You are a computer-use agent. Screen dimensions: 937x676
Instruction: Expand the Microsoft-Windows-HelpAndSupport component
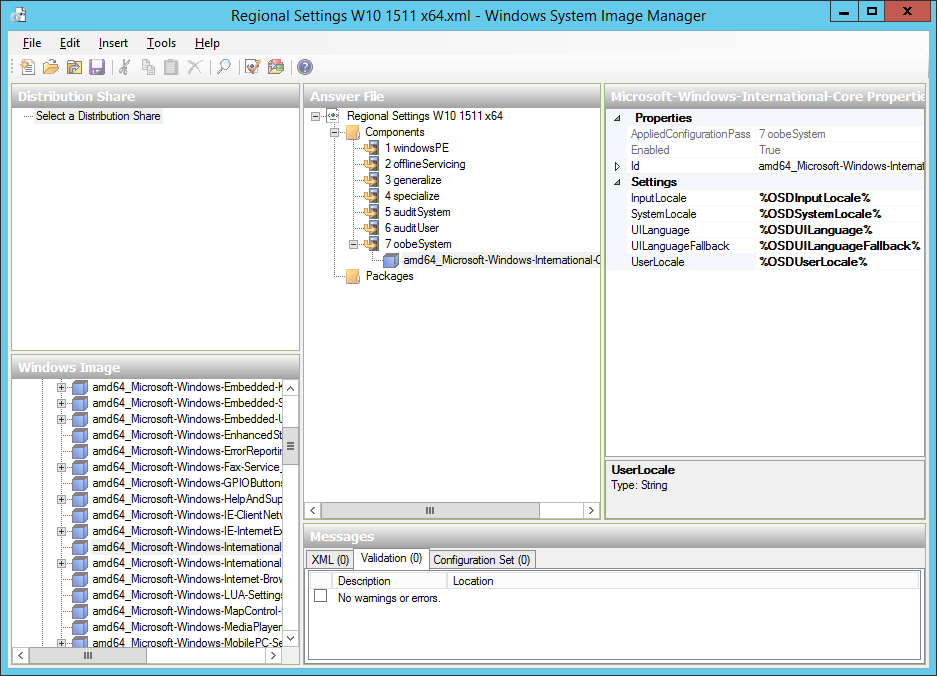tap(61, 499)
